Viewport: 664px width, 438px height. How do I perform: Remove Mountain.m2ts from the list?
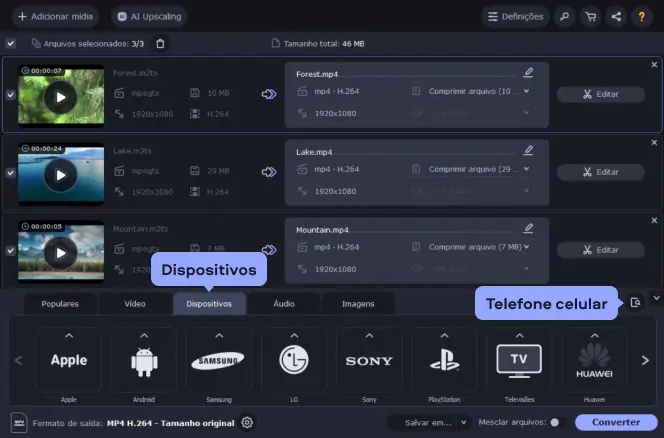coord(654,220)
